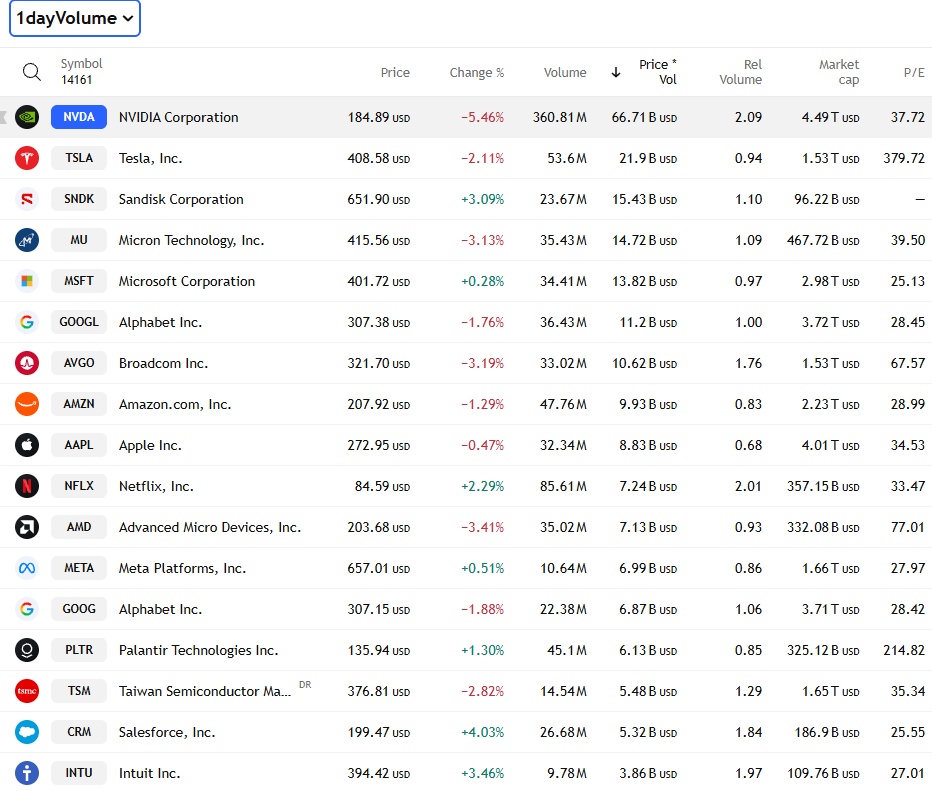
Task: Select the Sandisk Corporation company name
Action: pos(181,200)
